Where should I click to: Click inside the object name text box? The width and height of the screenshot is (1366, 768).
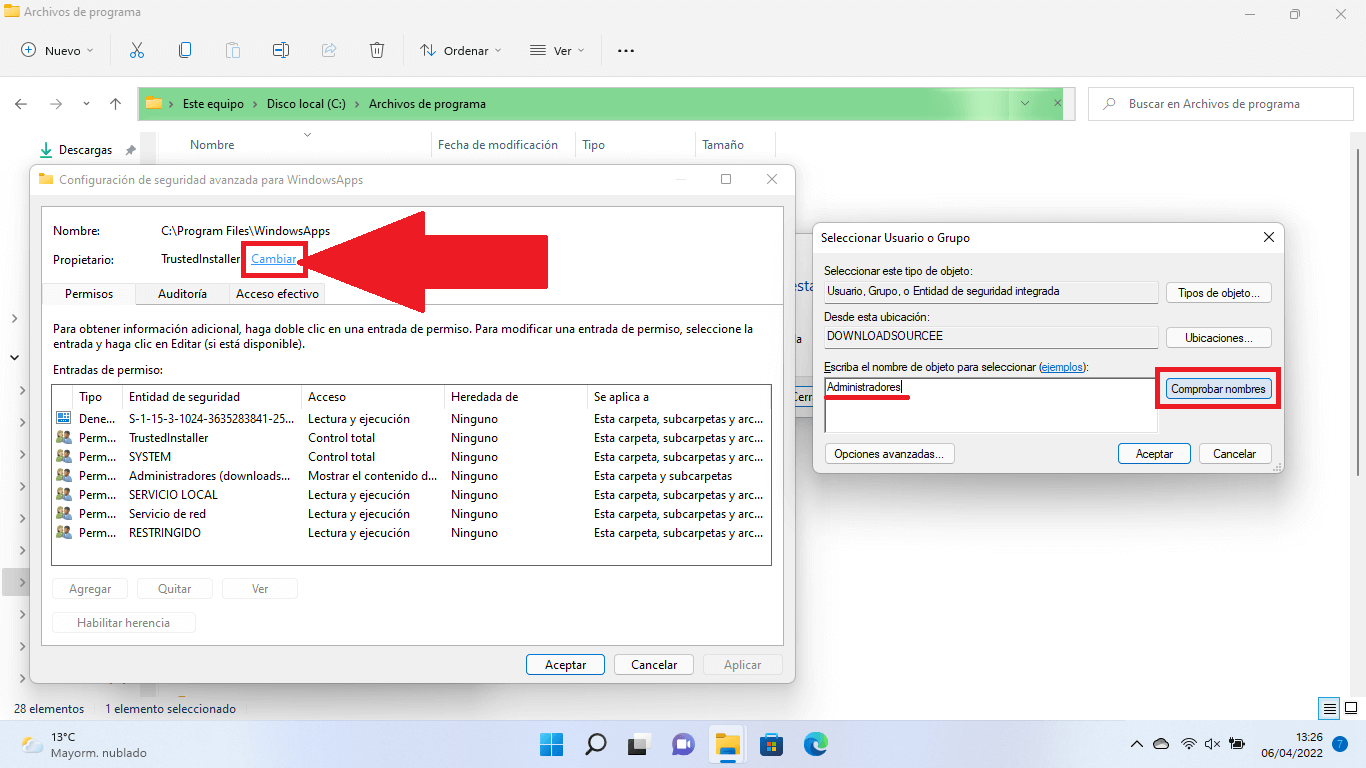tap(990, 405)
